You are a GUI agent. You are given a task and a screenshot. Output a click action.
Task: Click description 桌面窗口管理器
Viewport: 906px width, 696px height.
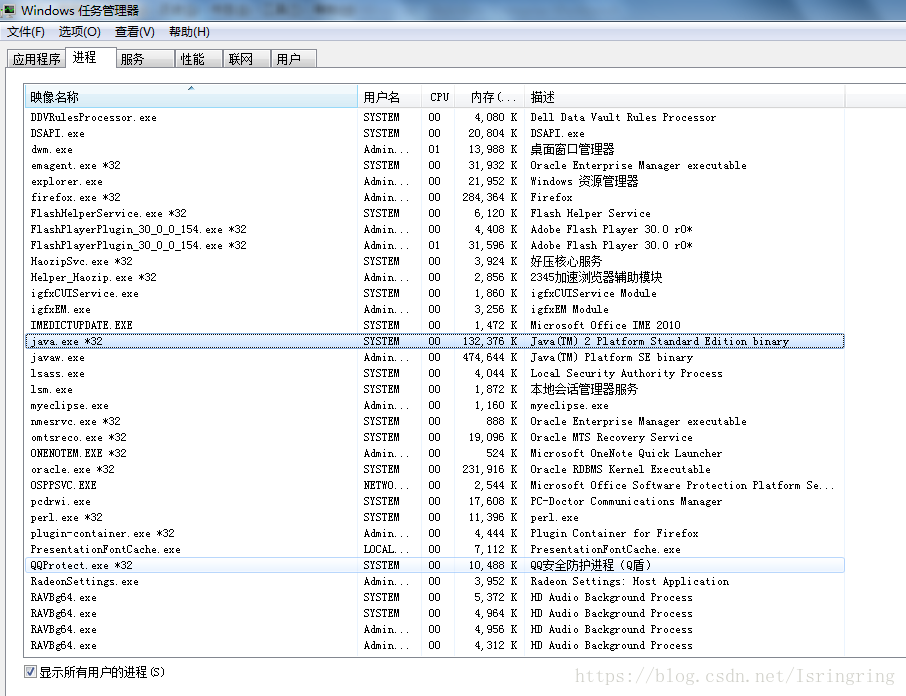tap(572, 149)
